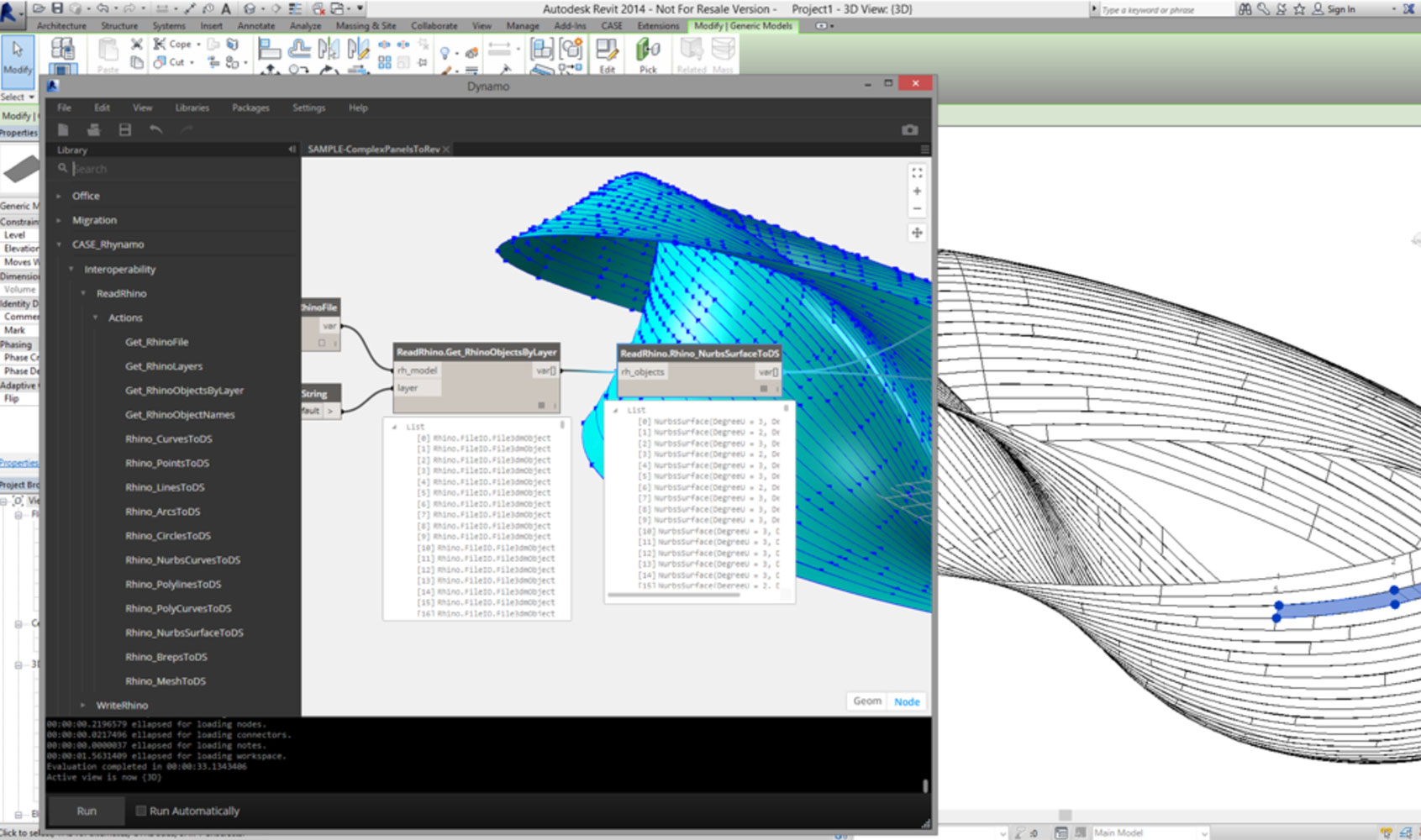Click the zoom-to-fit icon on the canvas
This screenshot has width=1421, height=840.
(917, 174)
